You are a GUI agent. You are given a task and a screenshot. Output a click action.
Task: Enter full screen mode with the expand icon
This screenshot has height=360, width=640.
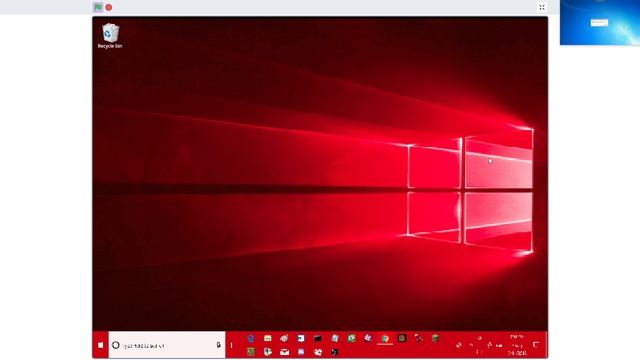(x=542, y=7)
